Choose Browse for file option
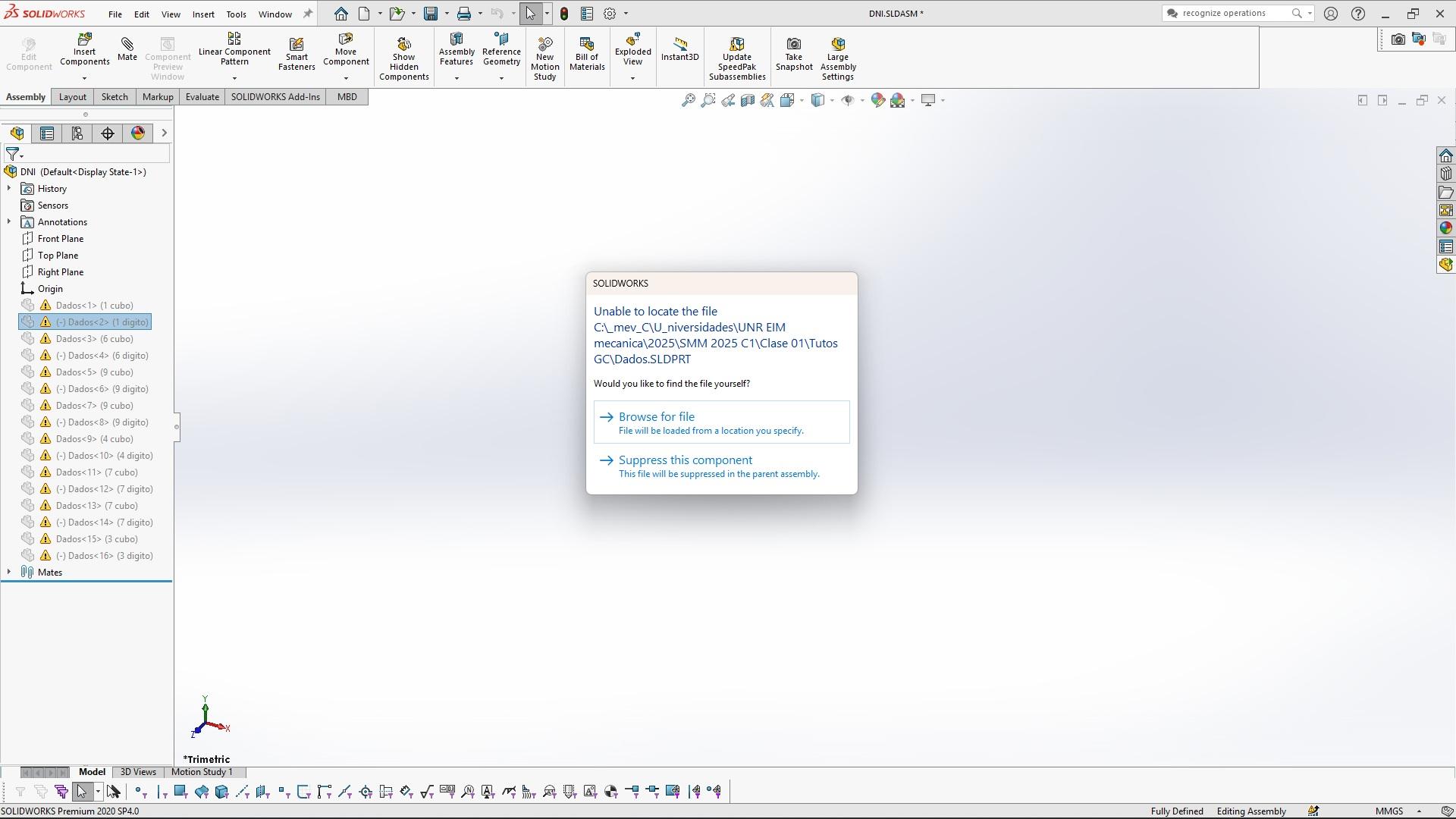Screen dimensions: 1456x819 (721, 422)
